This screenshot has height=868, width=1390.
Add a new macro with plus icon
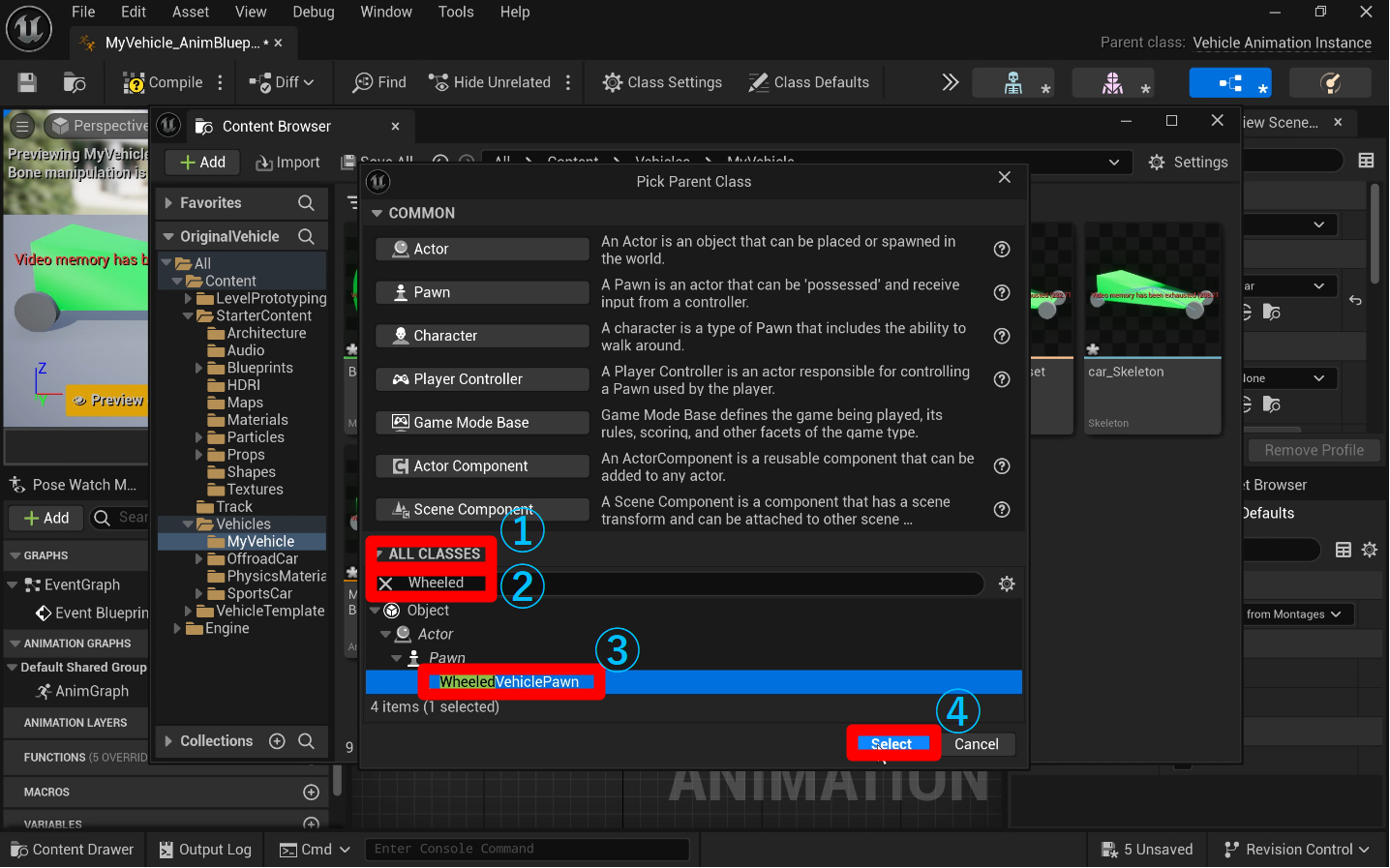click(x=311, y=793)
